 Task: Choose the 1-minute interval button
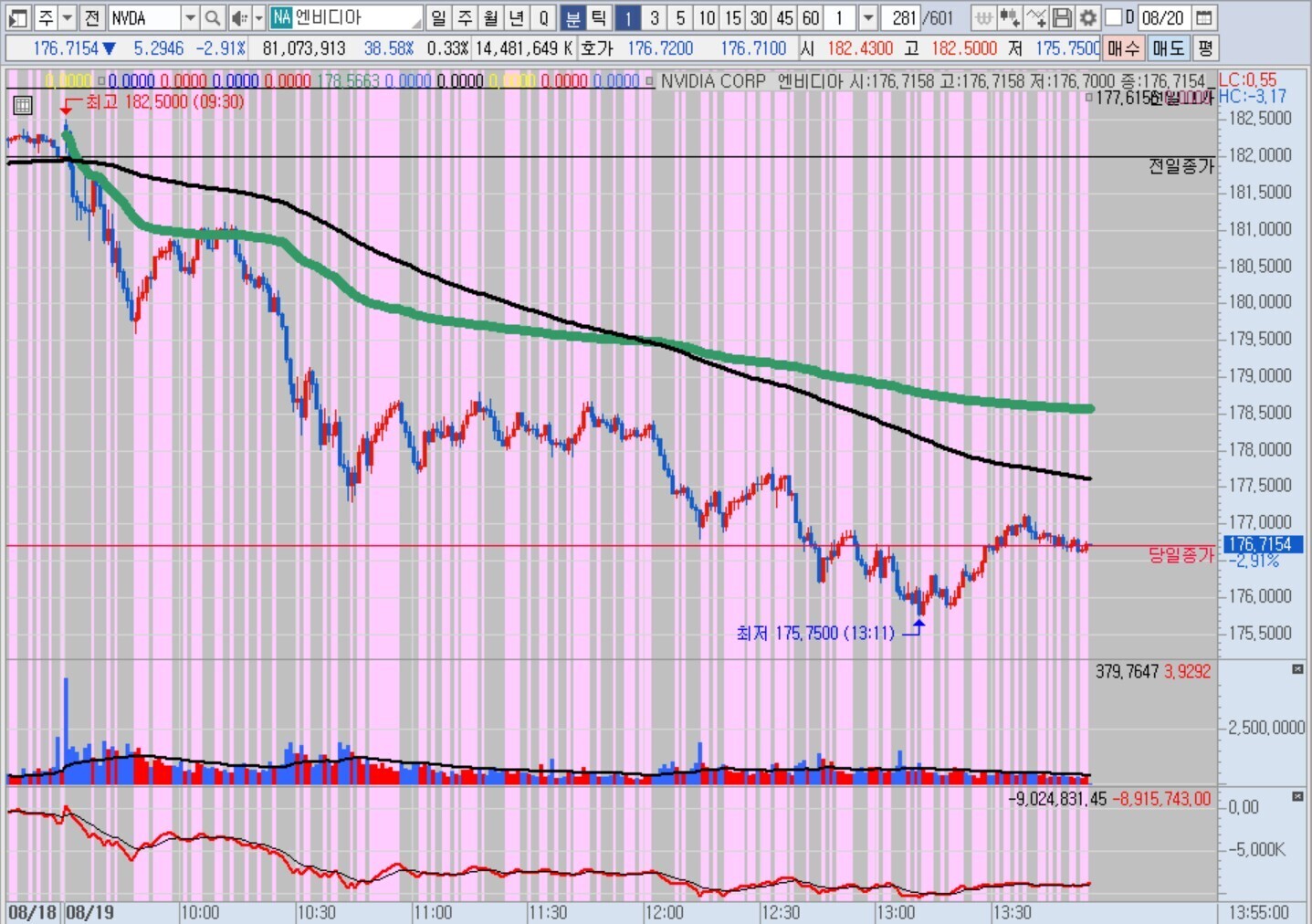(628, 17)
